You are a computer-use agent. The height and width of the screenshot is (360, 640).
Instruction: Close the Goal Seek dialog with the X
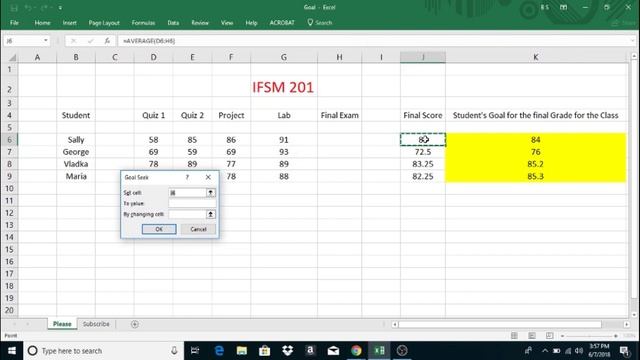(208, 177)
